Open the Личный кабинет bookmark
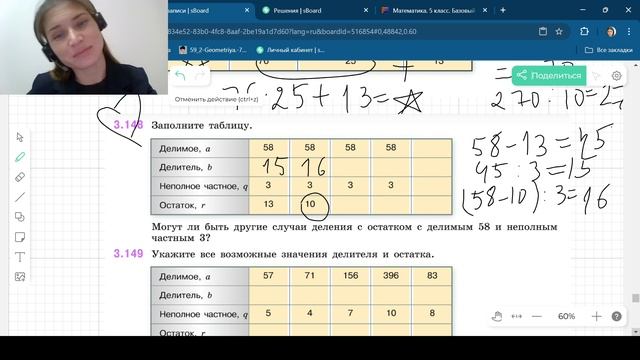 pos(290,50)
